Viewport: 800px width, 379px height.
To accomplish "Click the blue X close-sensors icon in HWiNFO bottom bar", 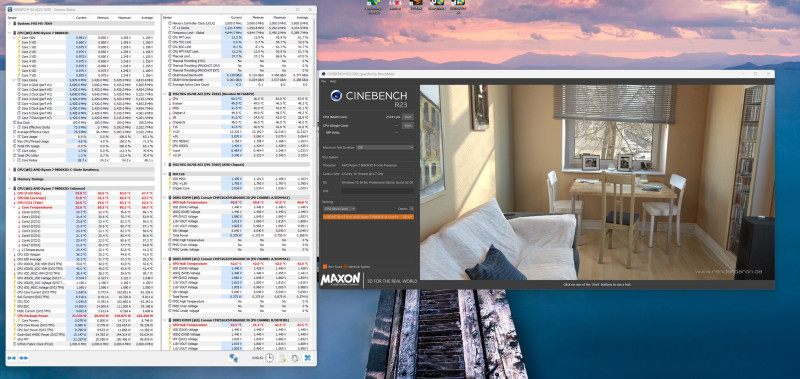I will tap(307, 358).
